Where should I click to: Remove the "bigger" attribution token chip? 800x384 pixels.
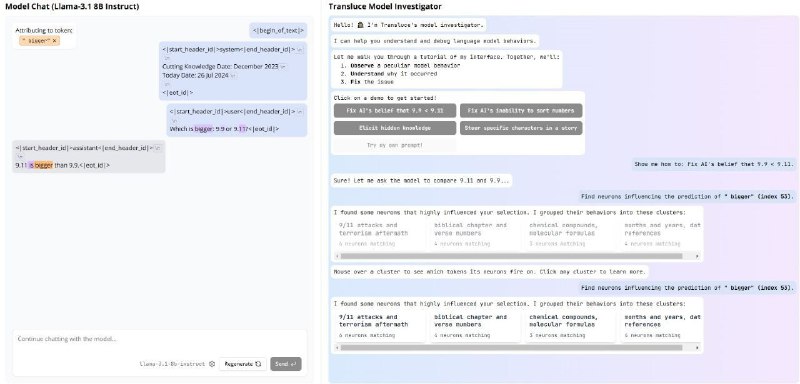click(55, 41)
